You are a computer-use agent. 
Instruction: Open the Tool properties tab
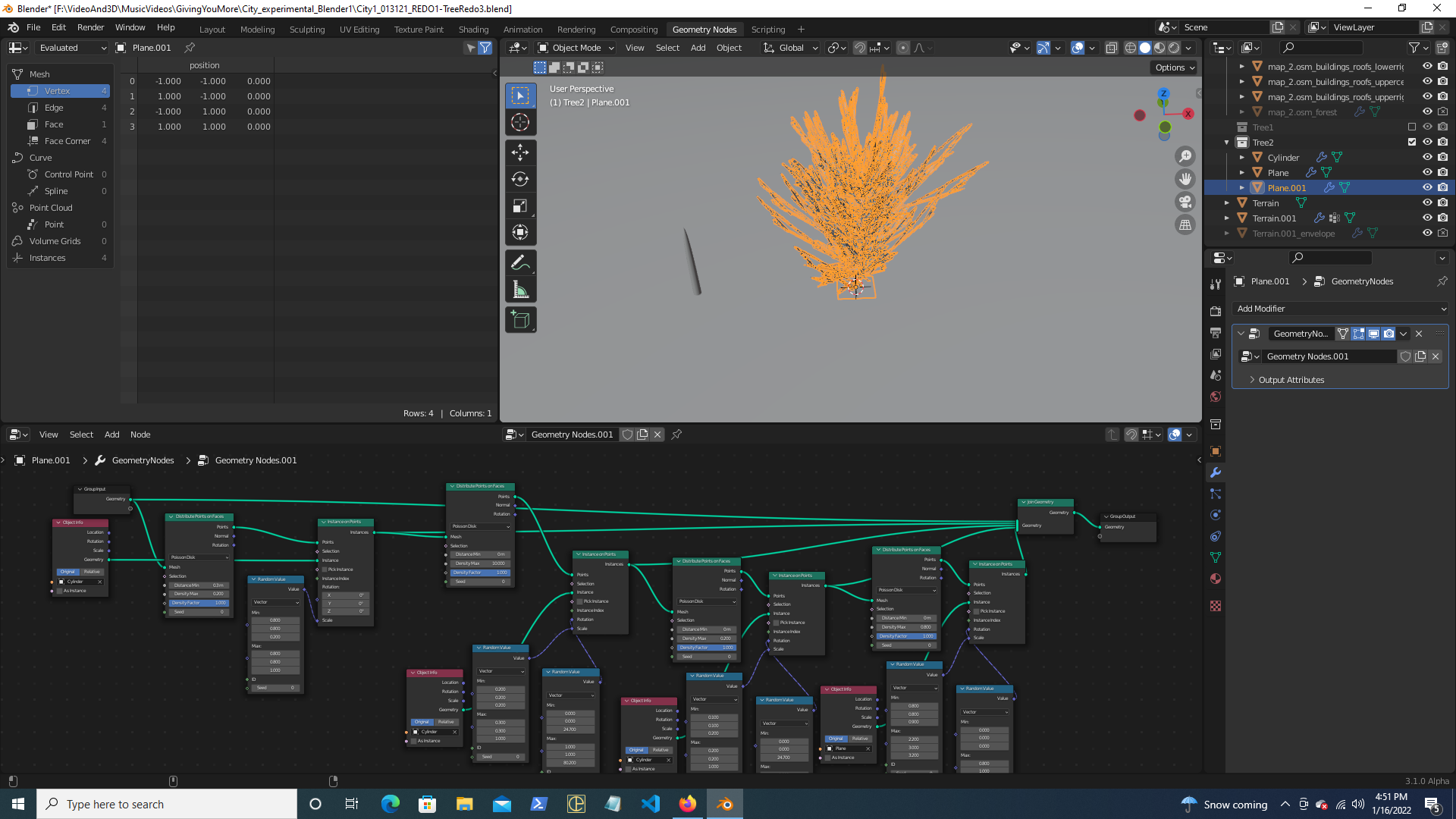coord(1216,284)
